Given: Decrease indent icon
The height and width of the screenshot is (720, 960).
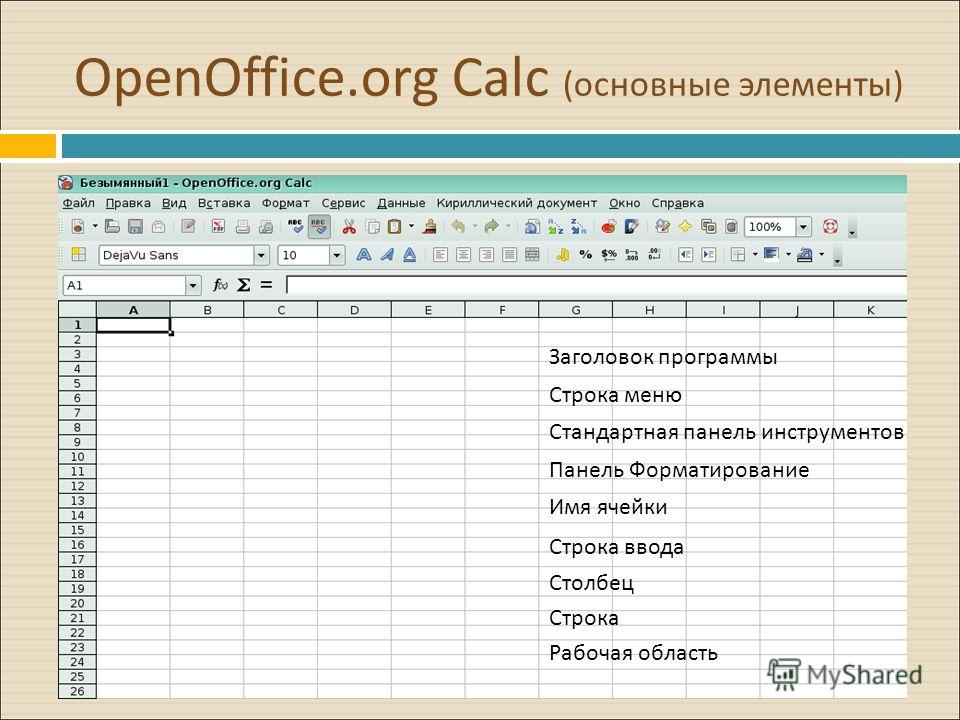Looking at the screenshot, I should (685, 255).
